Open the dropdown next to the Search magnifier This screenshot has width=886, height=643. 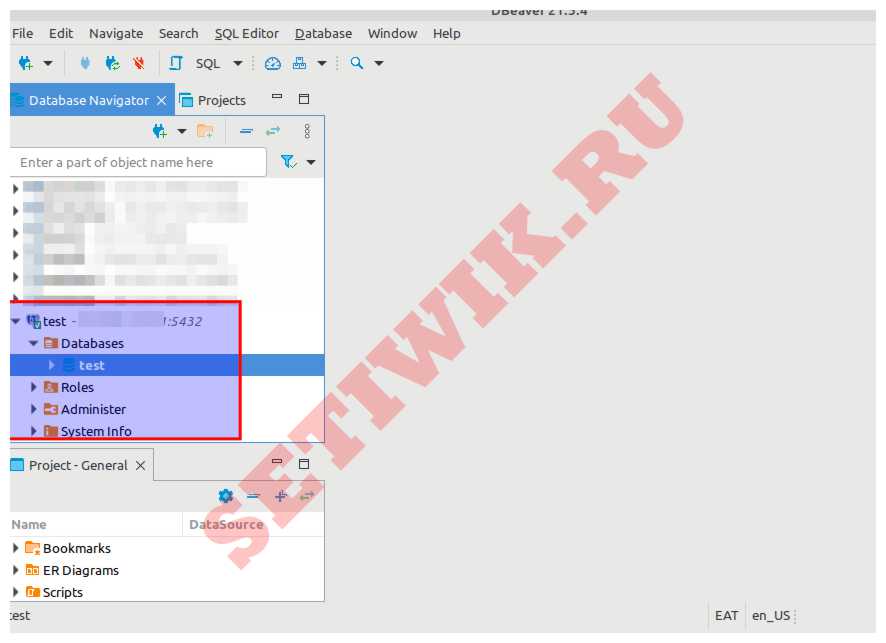pyautogui.click(x=379, y=63)
